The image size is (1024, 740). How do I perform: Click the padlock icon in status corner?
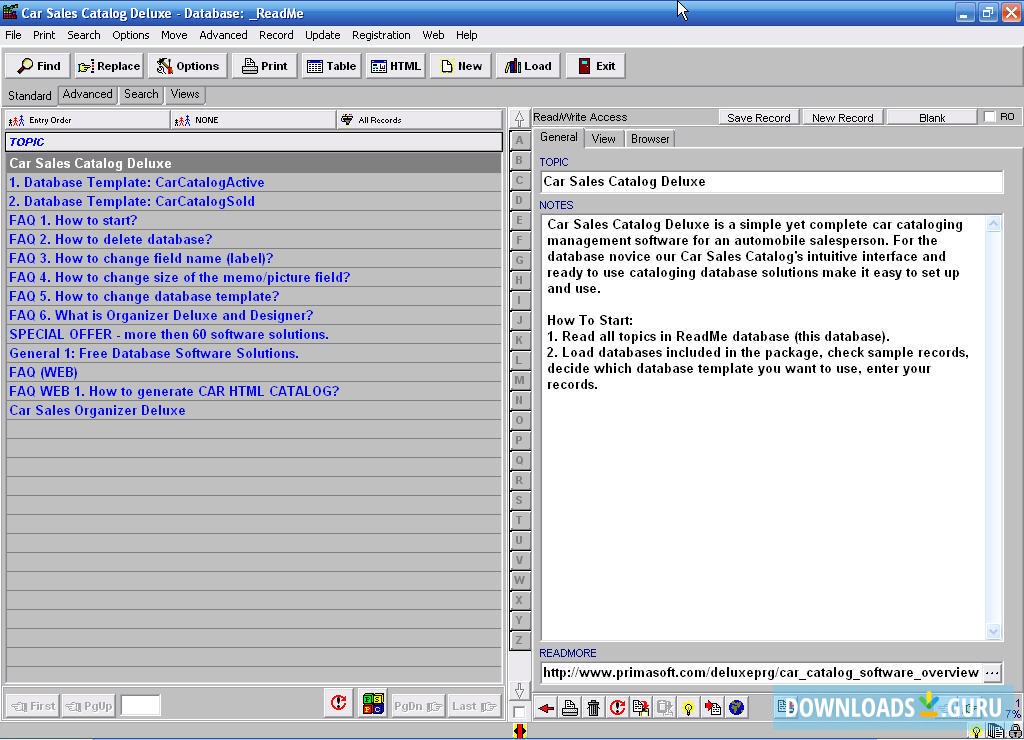point(1015,732)
